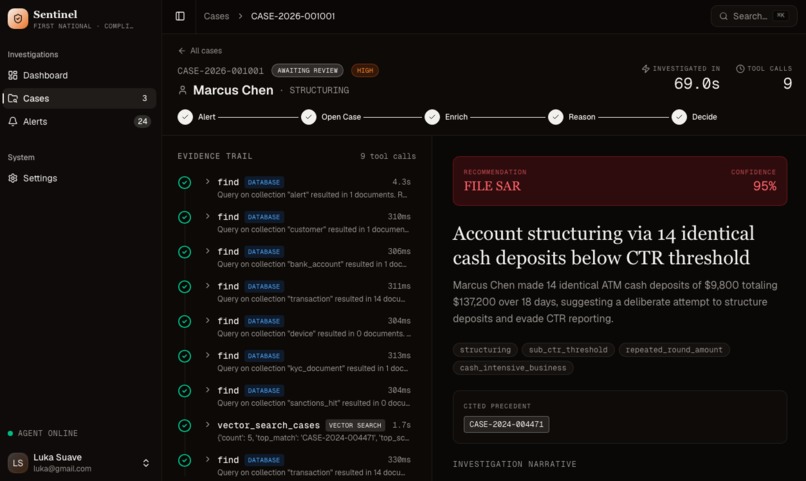This screenshot has height=481, width=806.
Task: Click the Sentinel shield logo icon
Action: pos(18,18)
